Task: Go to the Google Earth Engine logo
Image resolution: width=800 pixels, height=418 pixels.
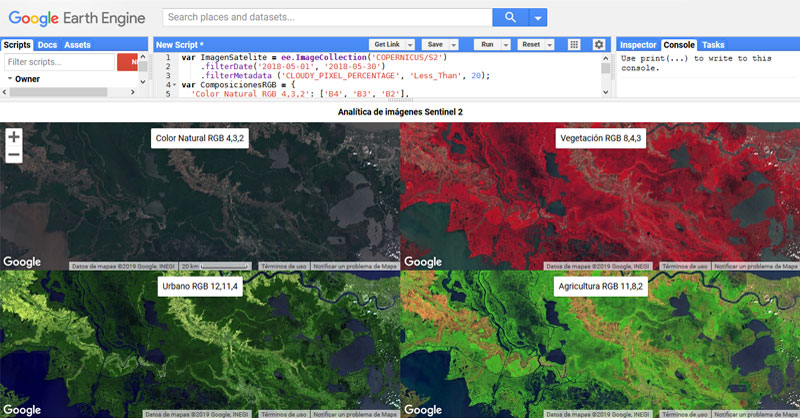Action: (77, 18)
